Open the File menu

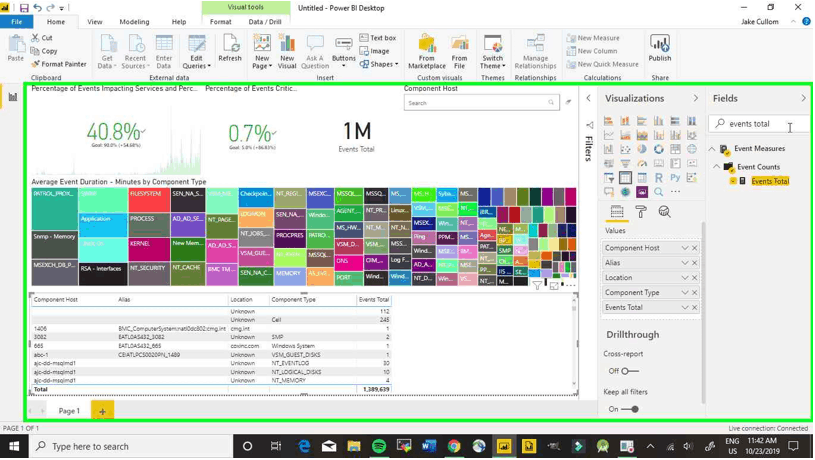pyautogui.click(x=17, y=22)
